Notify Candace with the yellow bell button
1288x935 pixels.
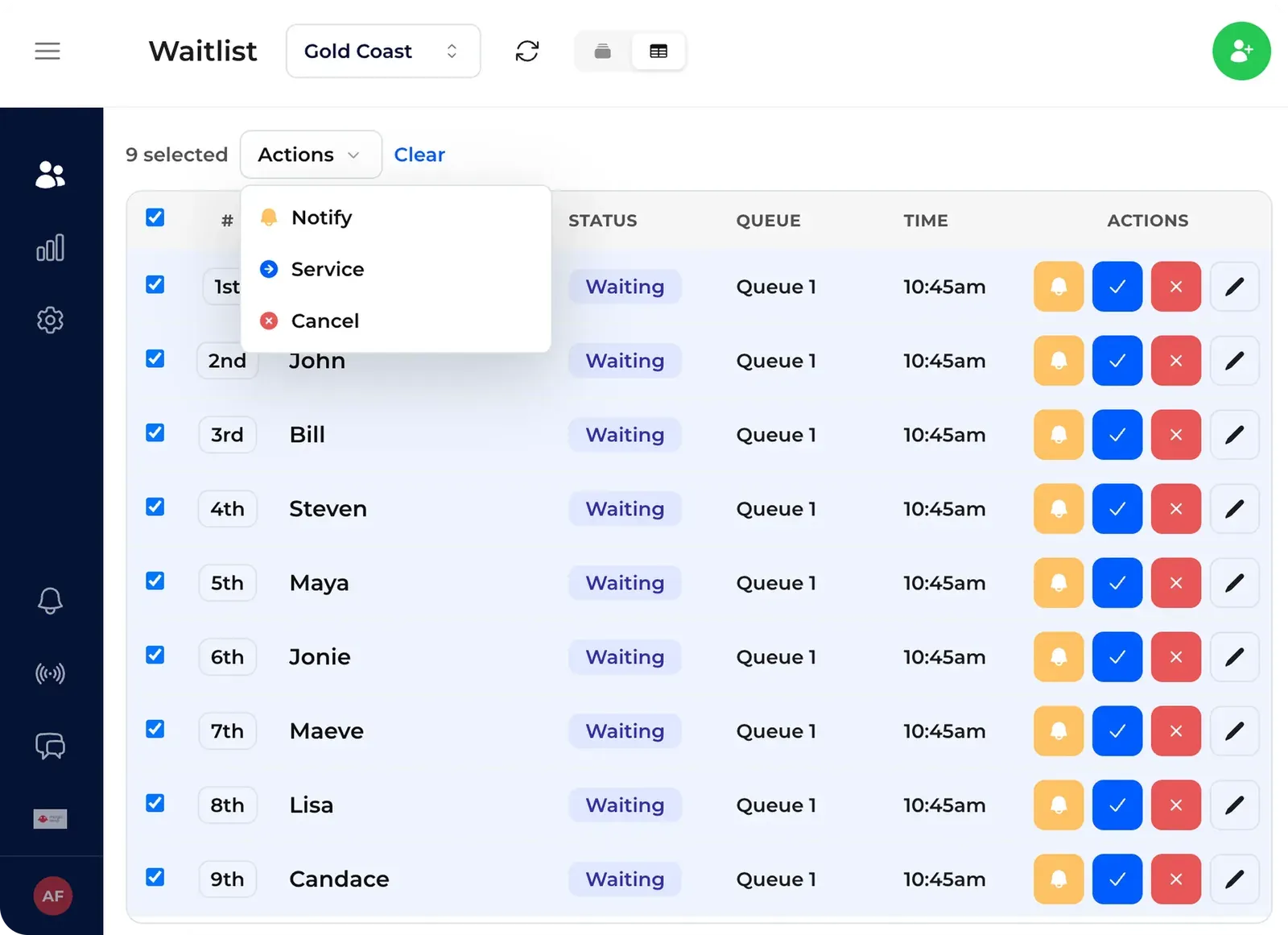tap(1059, 879)
